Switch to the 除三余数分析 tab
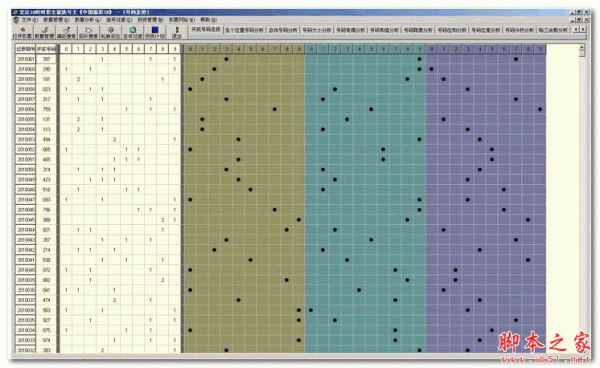Image resolution: width=600 pixels, height=368 pixels. (553, 30)
